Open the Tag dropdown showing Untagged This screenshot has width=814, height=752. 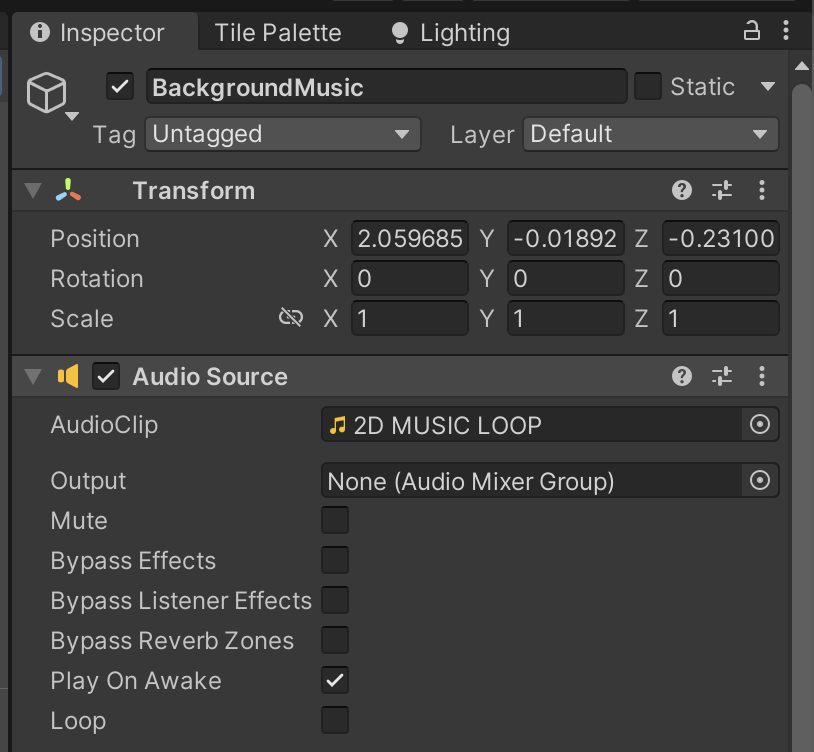click(282, 134)
